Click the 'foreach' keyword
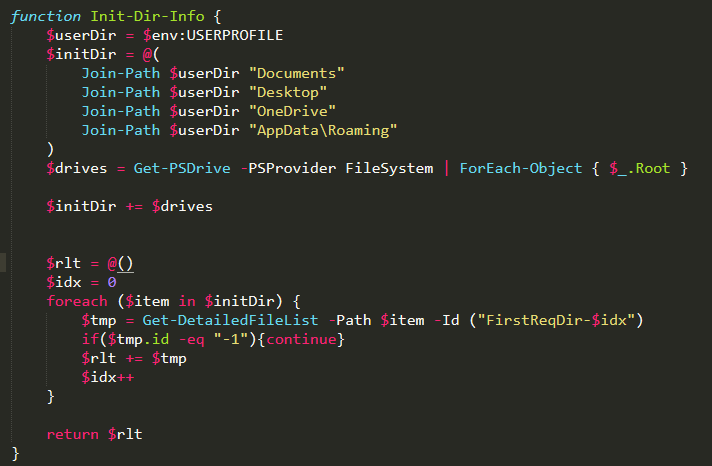The height and width of the screenshot is (466, 712). (77, 302)
